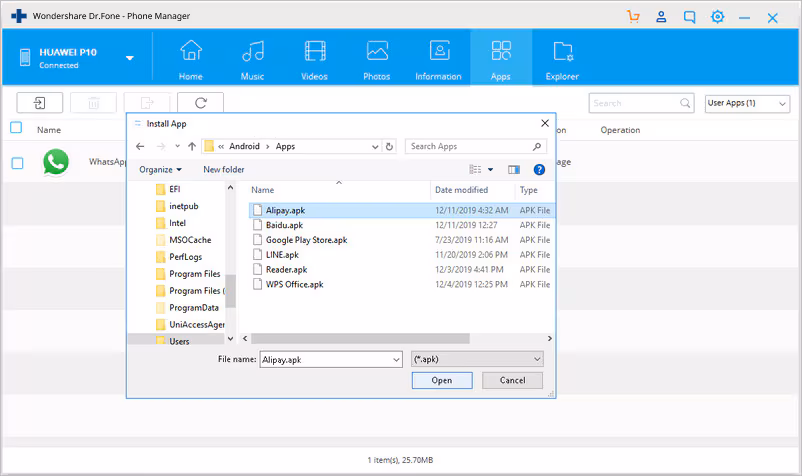Sort by the Name column header
Screen dimensions: 802x476
click(262, 190)
